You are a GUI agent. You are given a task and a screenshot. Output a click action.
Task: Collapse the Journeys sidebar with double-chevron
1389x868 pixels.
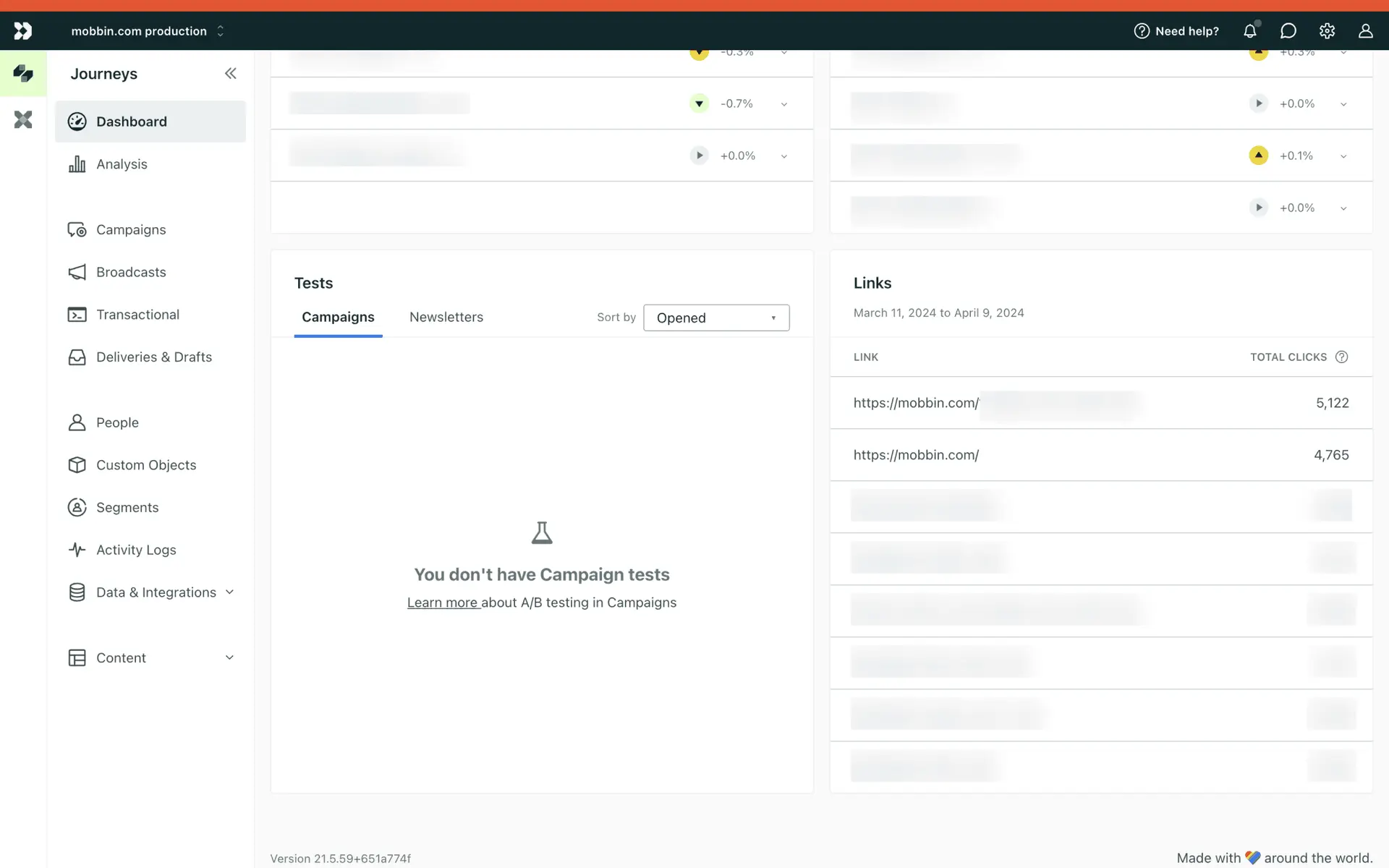(x=230, y=73)
